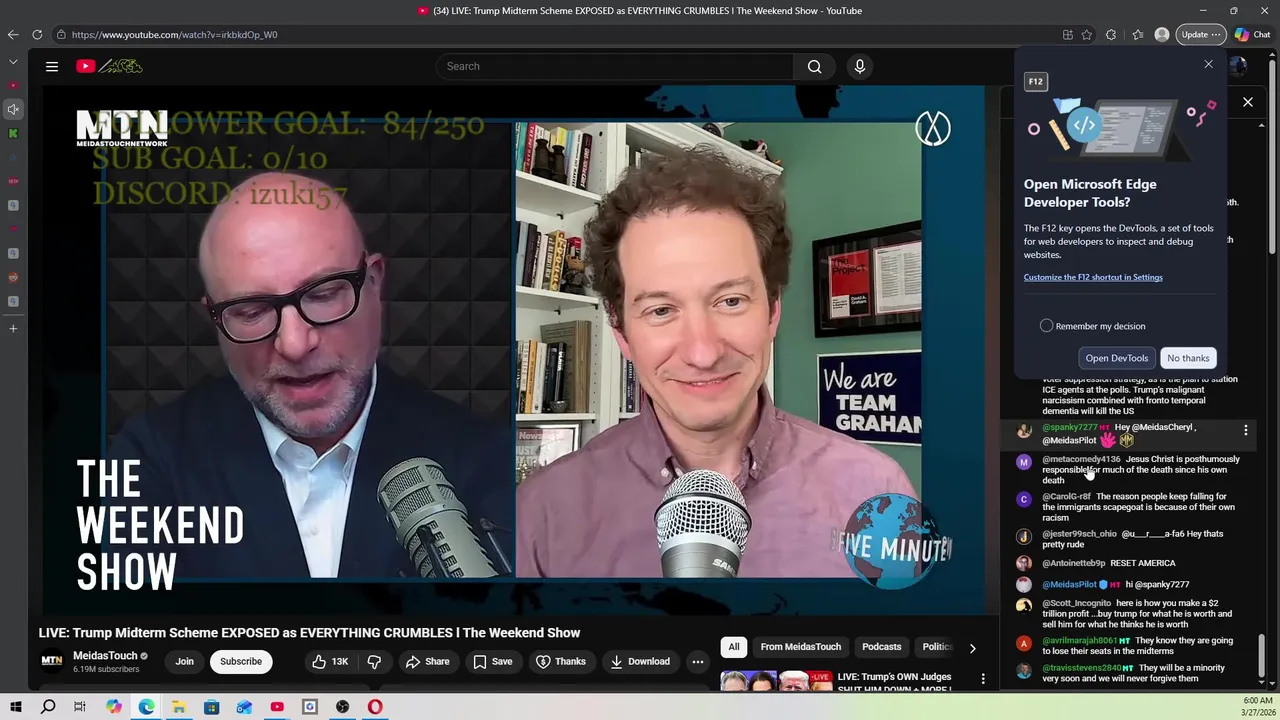Viewport: 1280px width, 720px height.
Task: Click the No thanks button
Action: point(1188,358)
